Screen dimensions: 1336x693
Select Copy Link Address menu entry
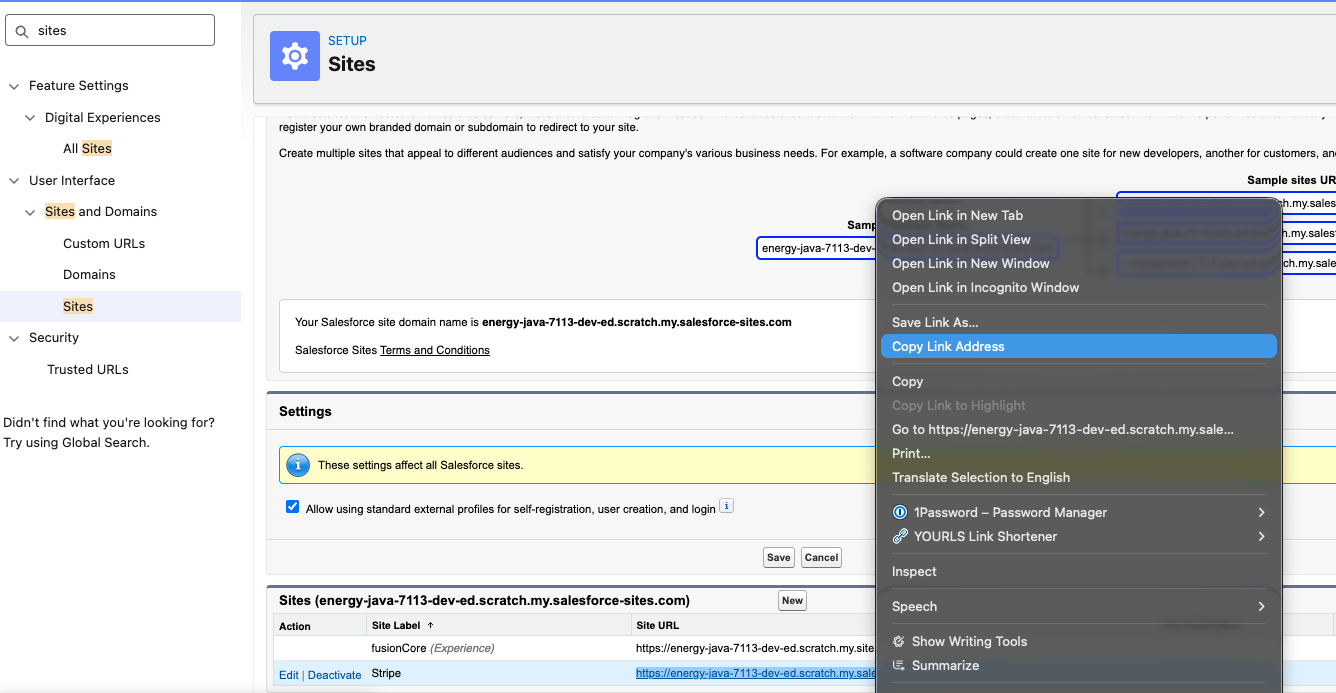click(x=1078, y=346)
